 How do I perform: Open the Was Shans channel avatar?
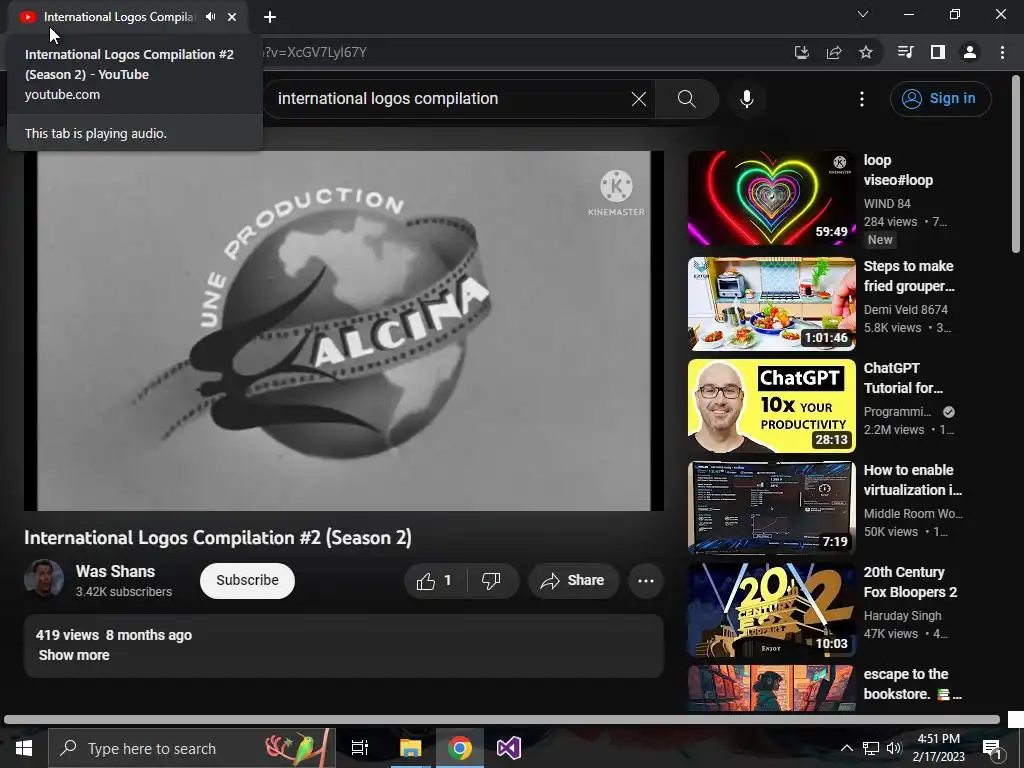tap(44, 579)
